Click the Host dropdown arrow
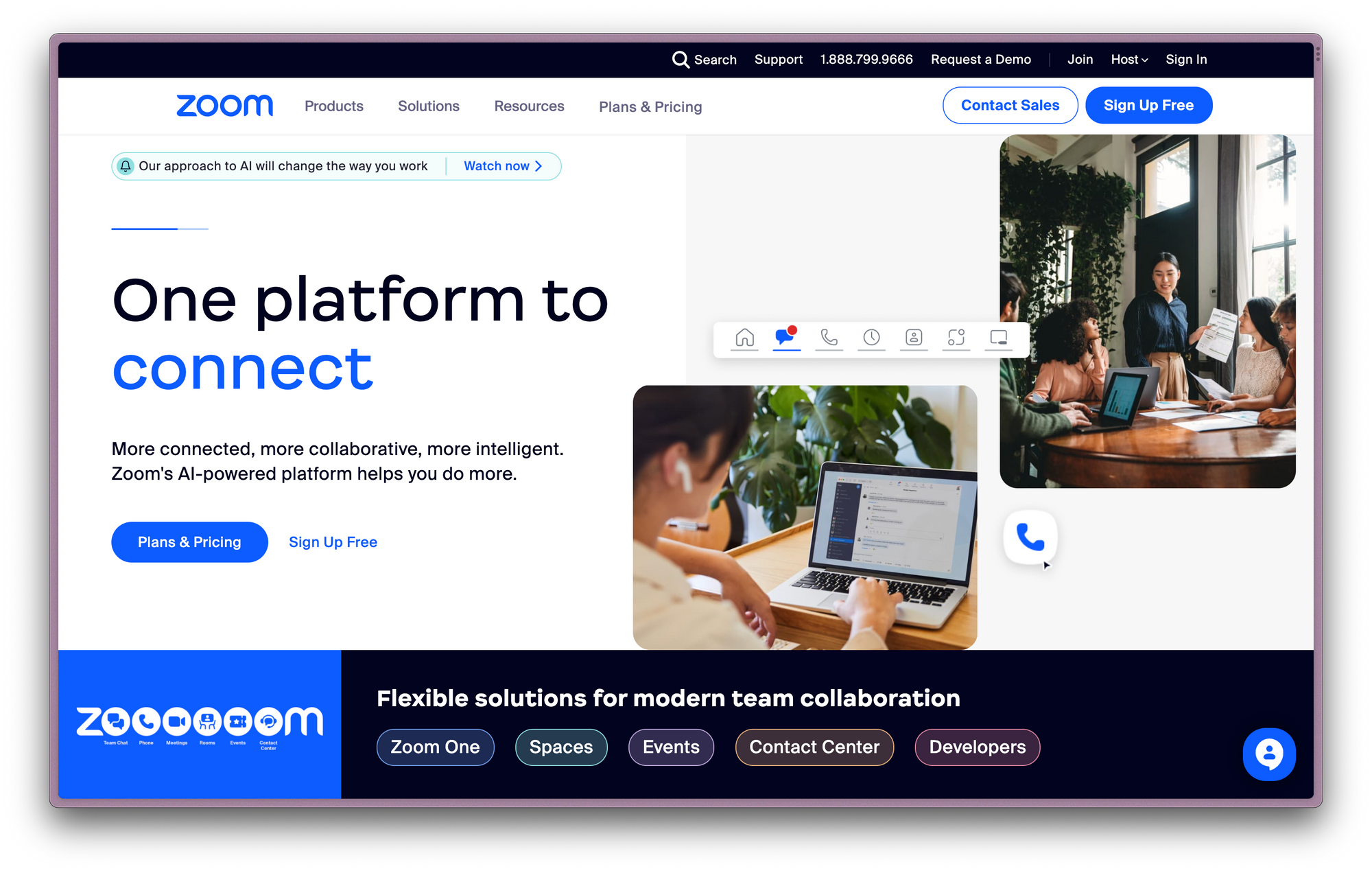 point(1142,60)
